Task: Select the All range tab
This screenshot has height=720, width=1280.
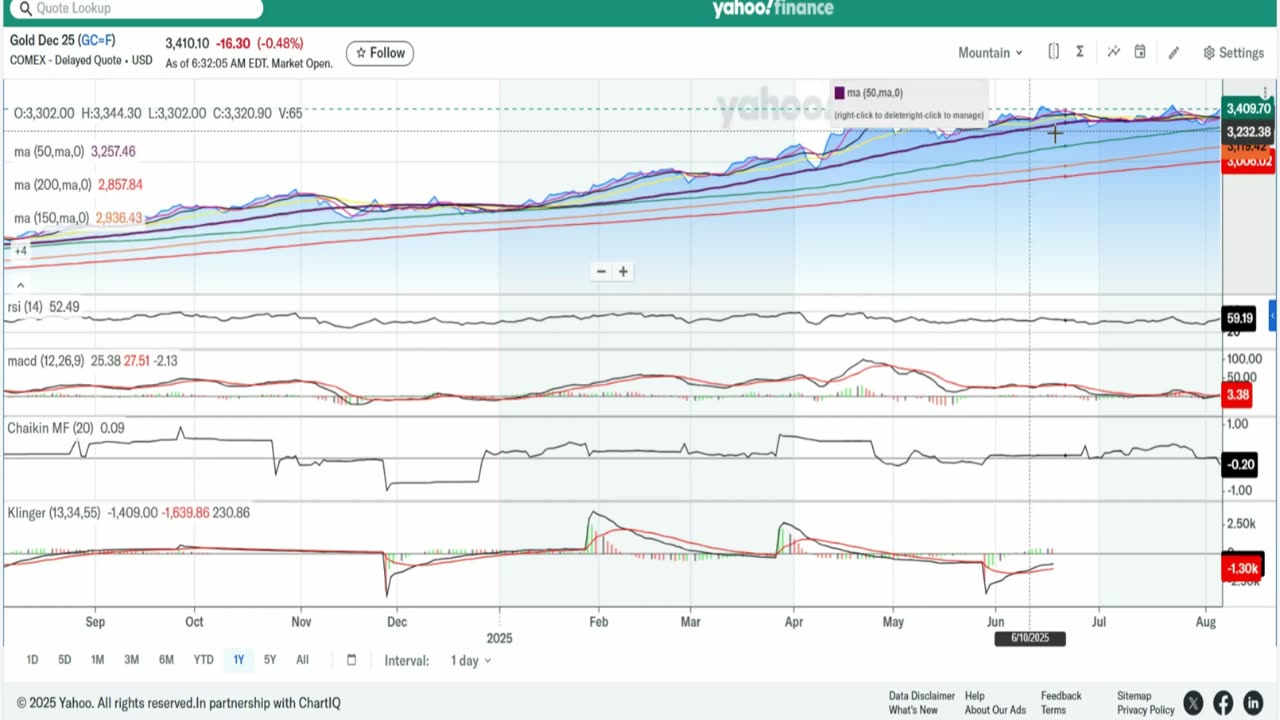Action: click(302, 660)
